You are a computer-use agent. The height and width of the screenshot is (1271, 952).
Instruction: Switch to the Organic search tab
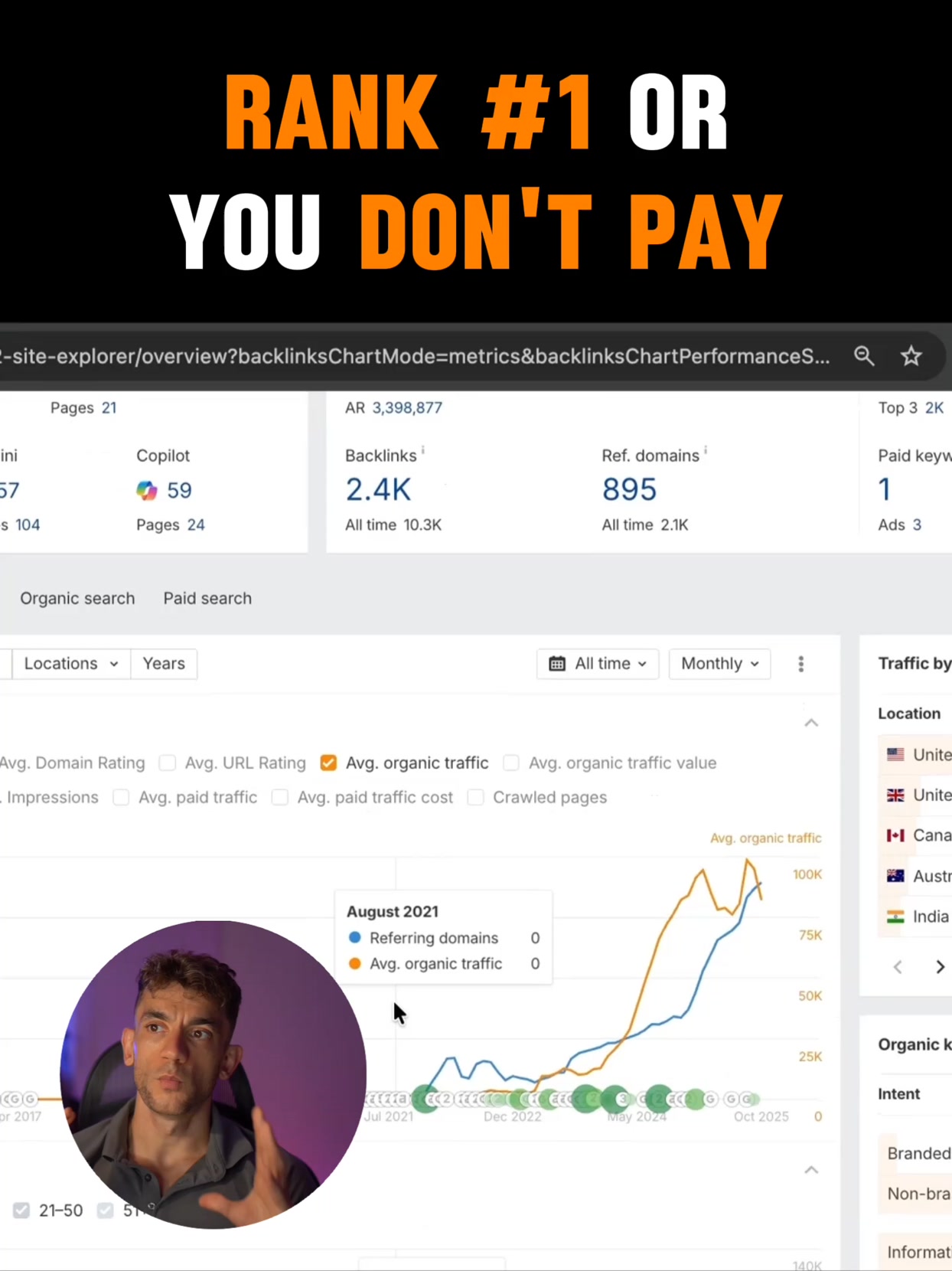[77, 599]
